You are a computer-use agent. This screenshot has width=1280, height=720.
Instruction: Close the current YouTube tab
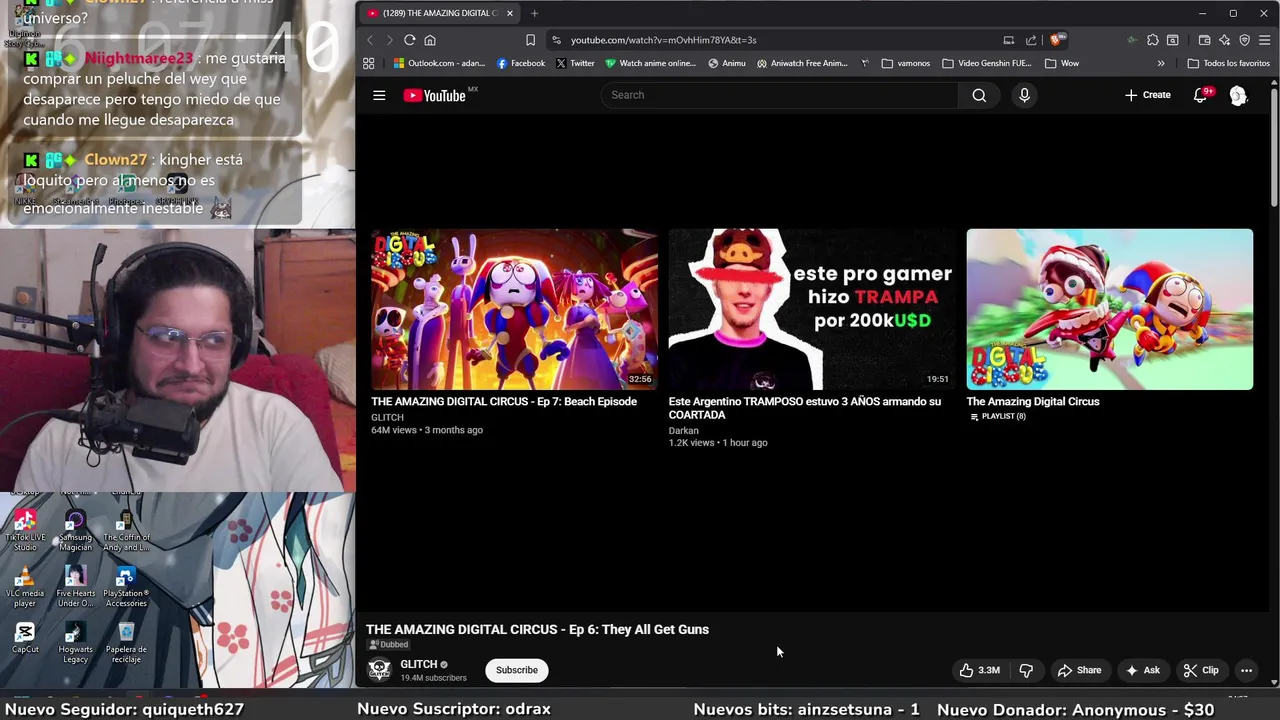(x=510, y=13)
